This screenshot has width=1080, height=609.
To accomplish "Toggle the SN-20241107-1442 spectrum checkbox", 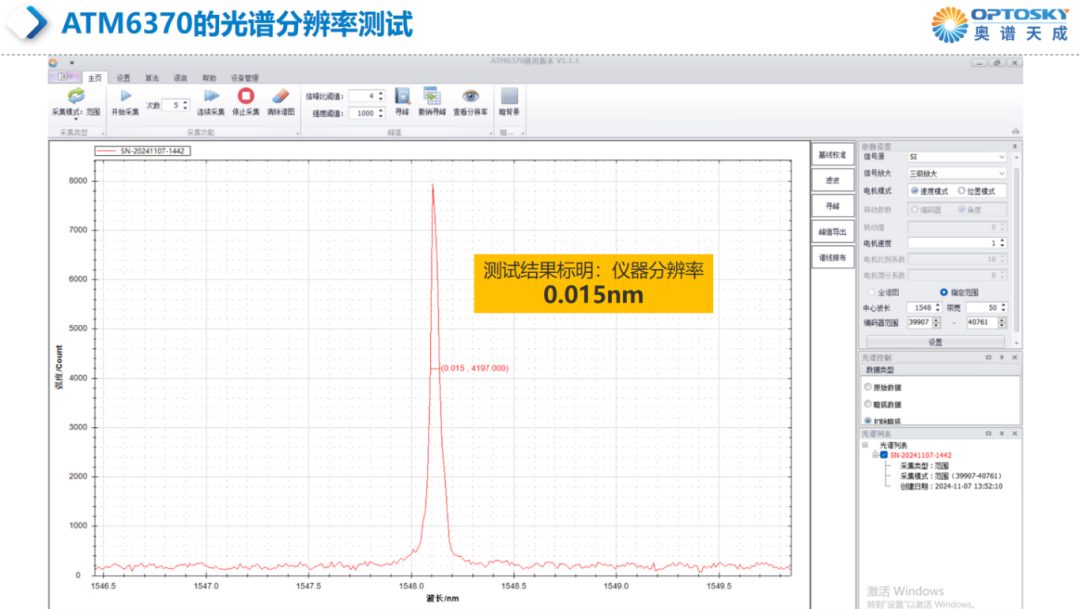I will pyautogui.click(x=884, y=455).
